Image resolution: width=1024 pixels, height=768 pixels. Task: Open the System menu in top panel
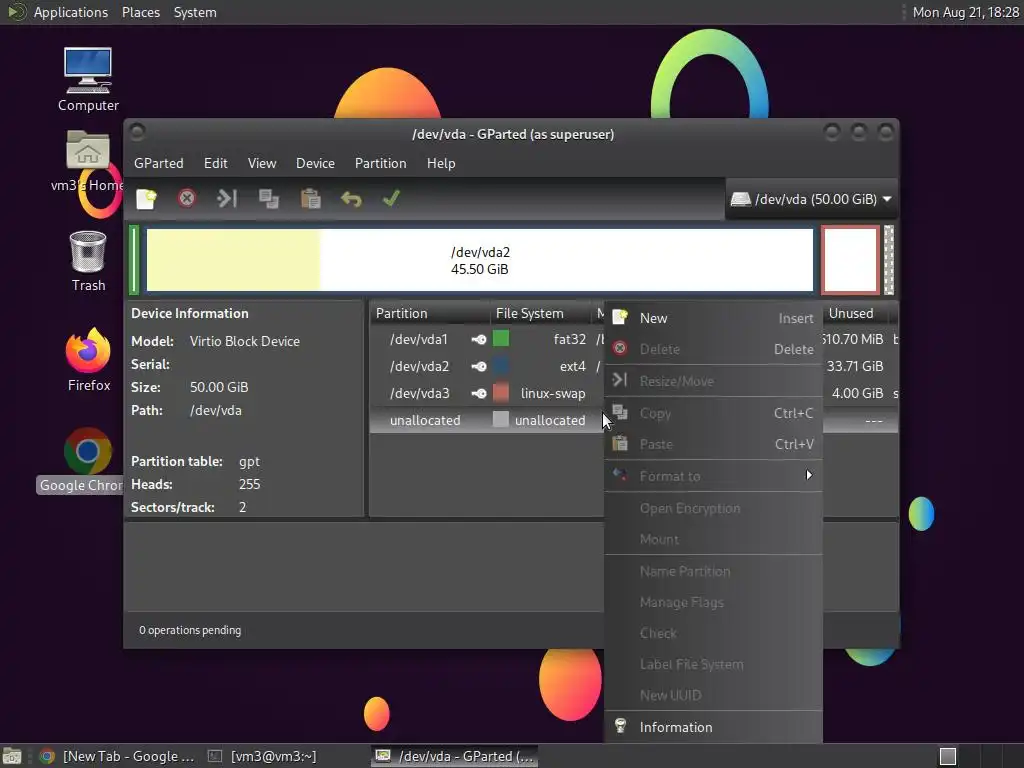tap(195, 12)
